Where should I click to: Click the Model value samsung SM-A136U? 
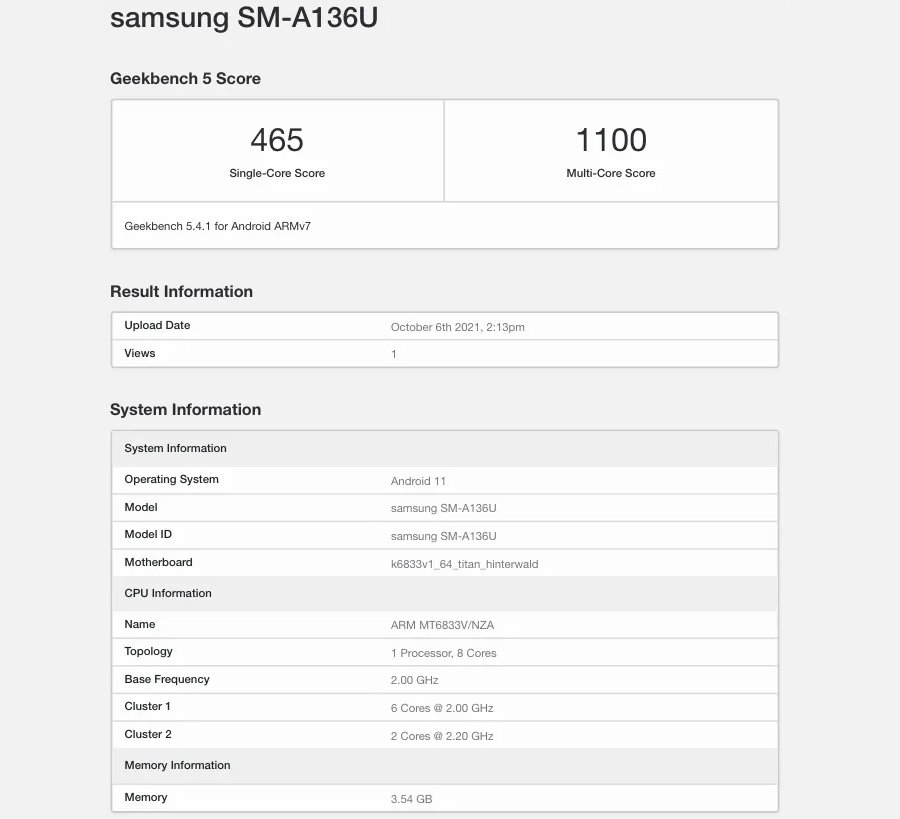(443, 508)
